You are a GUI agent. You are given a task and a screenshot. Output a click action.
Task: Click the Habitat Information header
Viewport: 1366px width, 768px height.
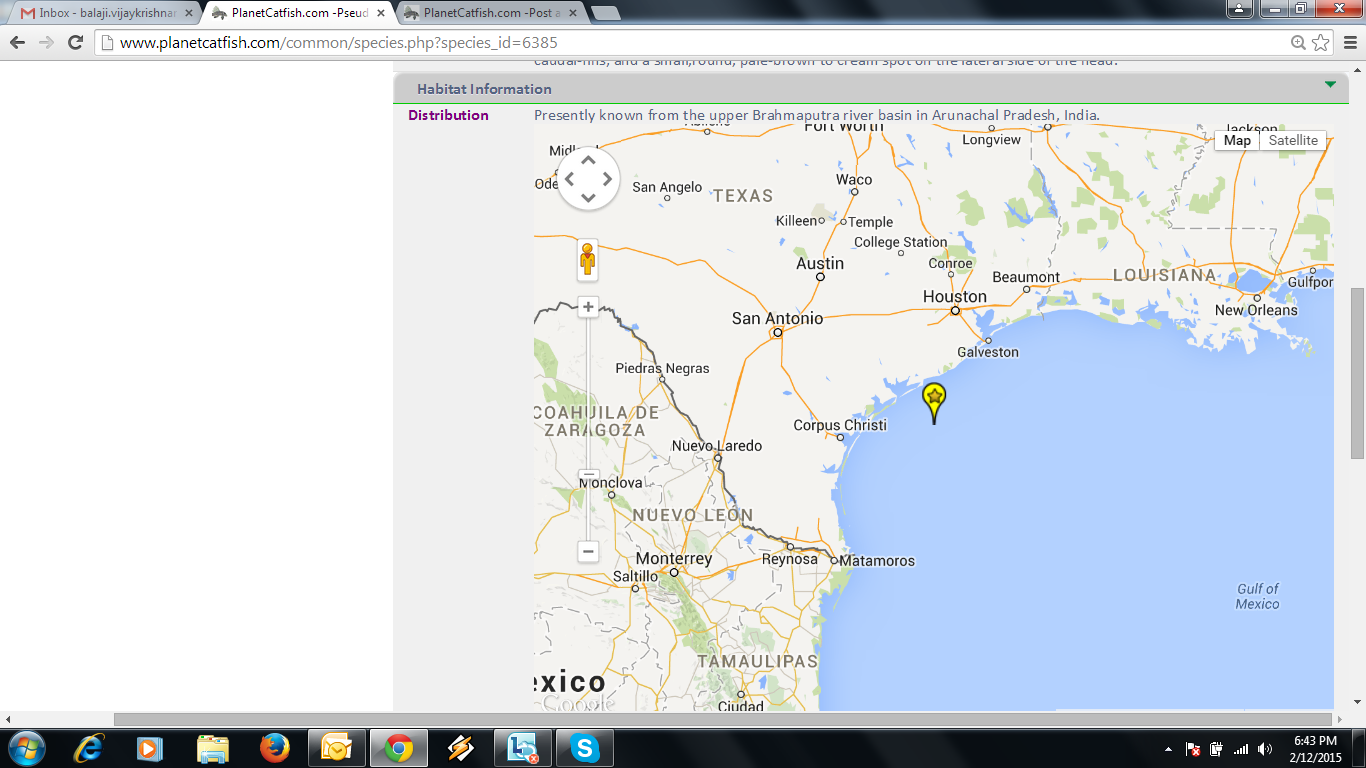pyautogui.click(x=484, y=89)
